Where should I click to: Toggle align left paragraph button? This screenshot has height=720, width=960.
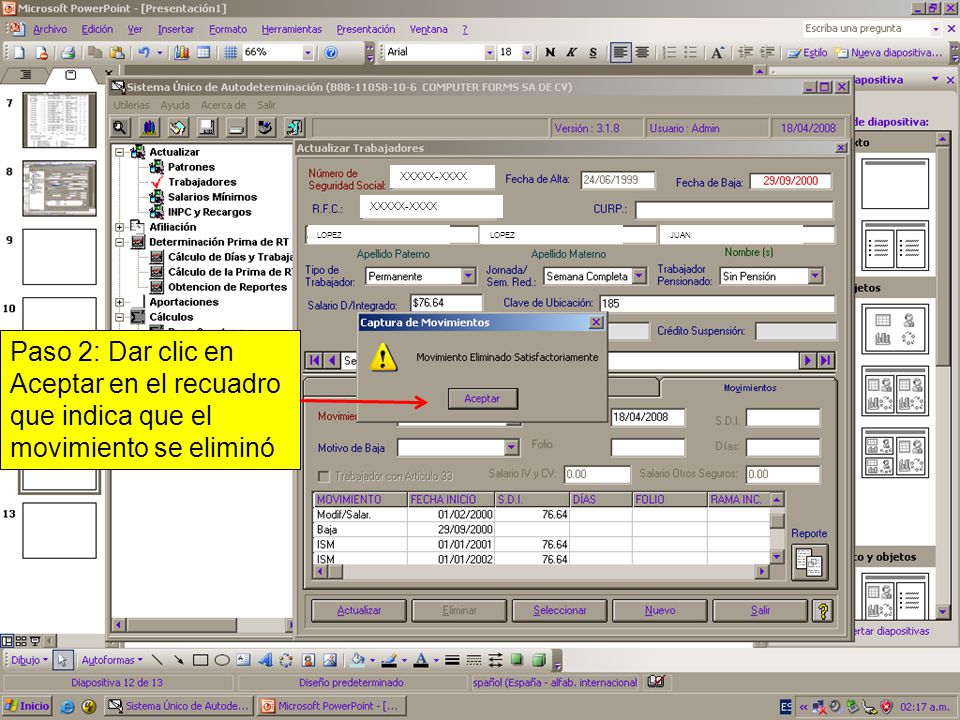click(620, 53)
